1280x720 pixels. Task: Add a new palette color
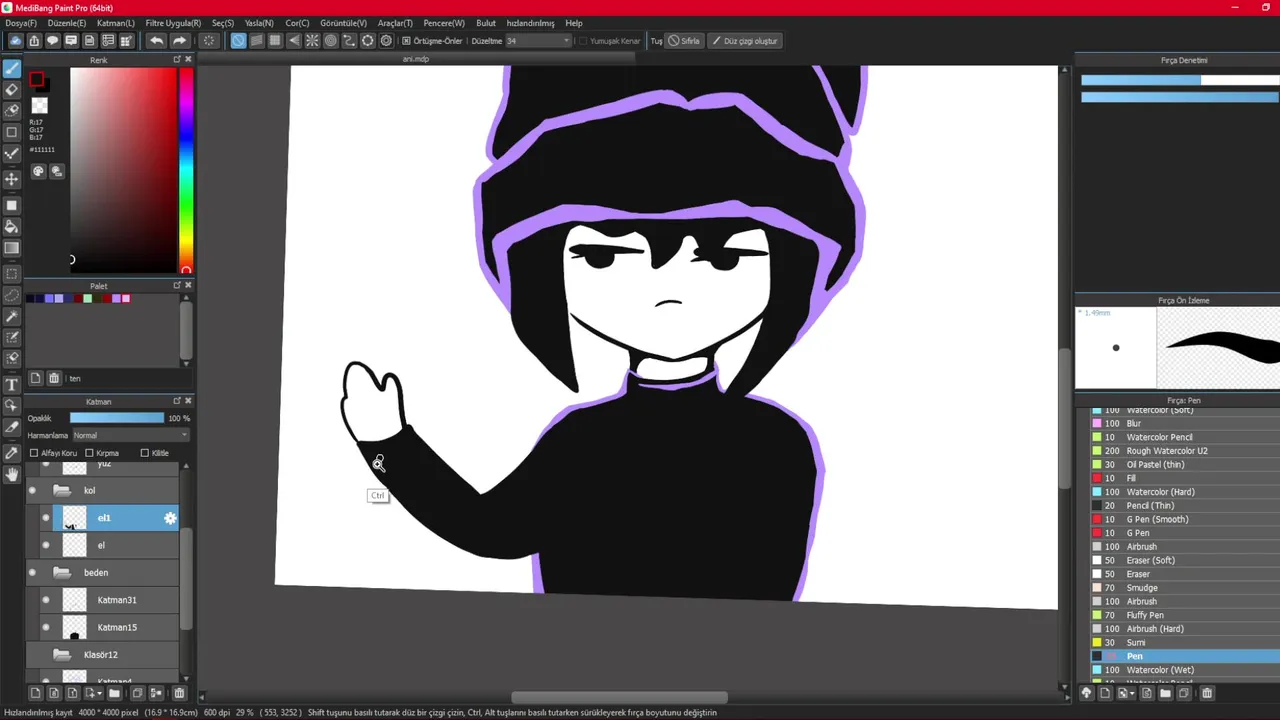click(36, 378)
